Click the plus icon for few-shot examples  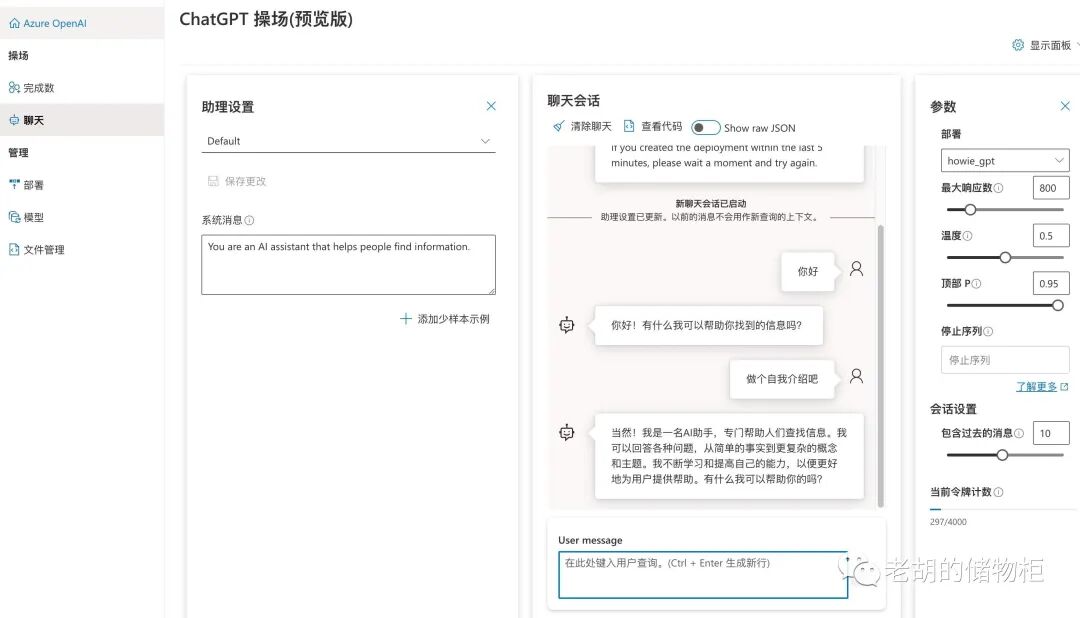point(406,319)
